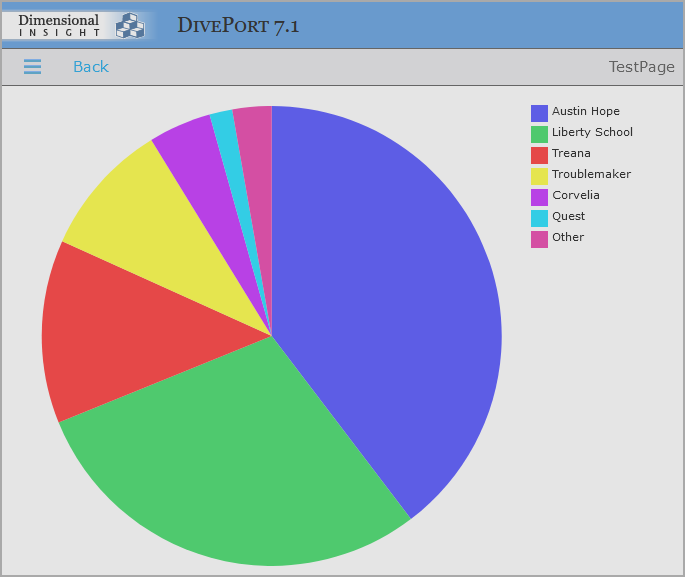Click the Back link
Viewport: 685px width, 577px height.
point(90,67)
